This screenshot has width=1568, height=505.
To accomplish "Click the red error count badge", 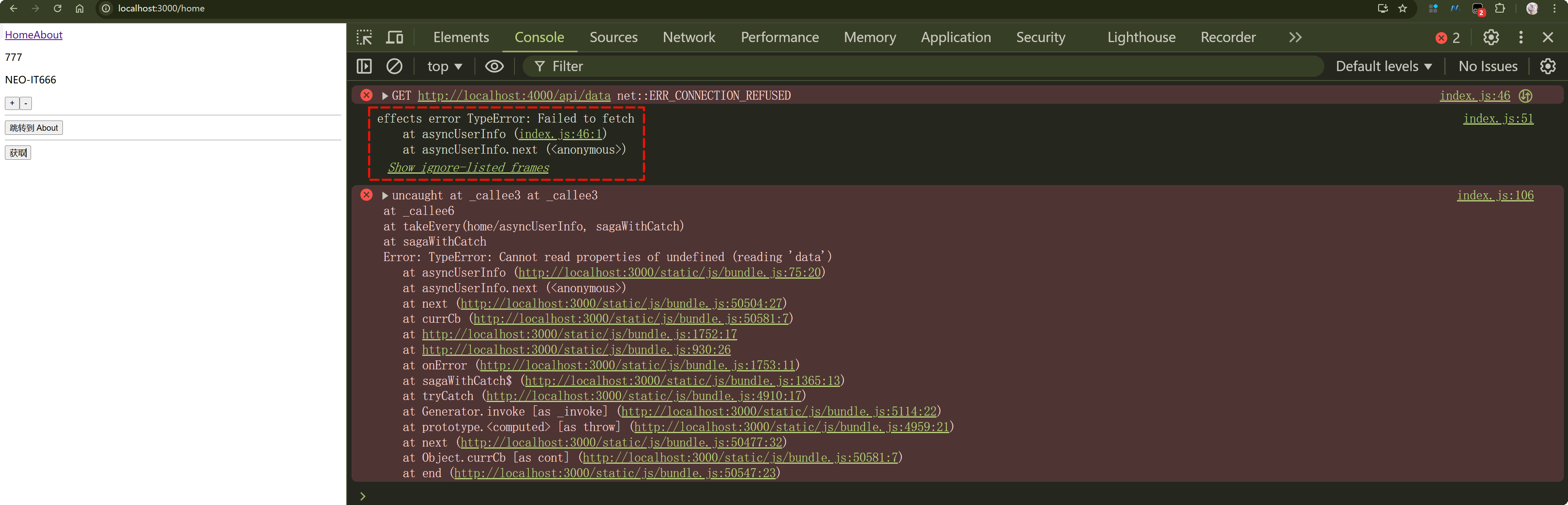I will click(1448, 38).
